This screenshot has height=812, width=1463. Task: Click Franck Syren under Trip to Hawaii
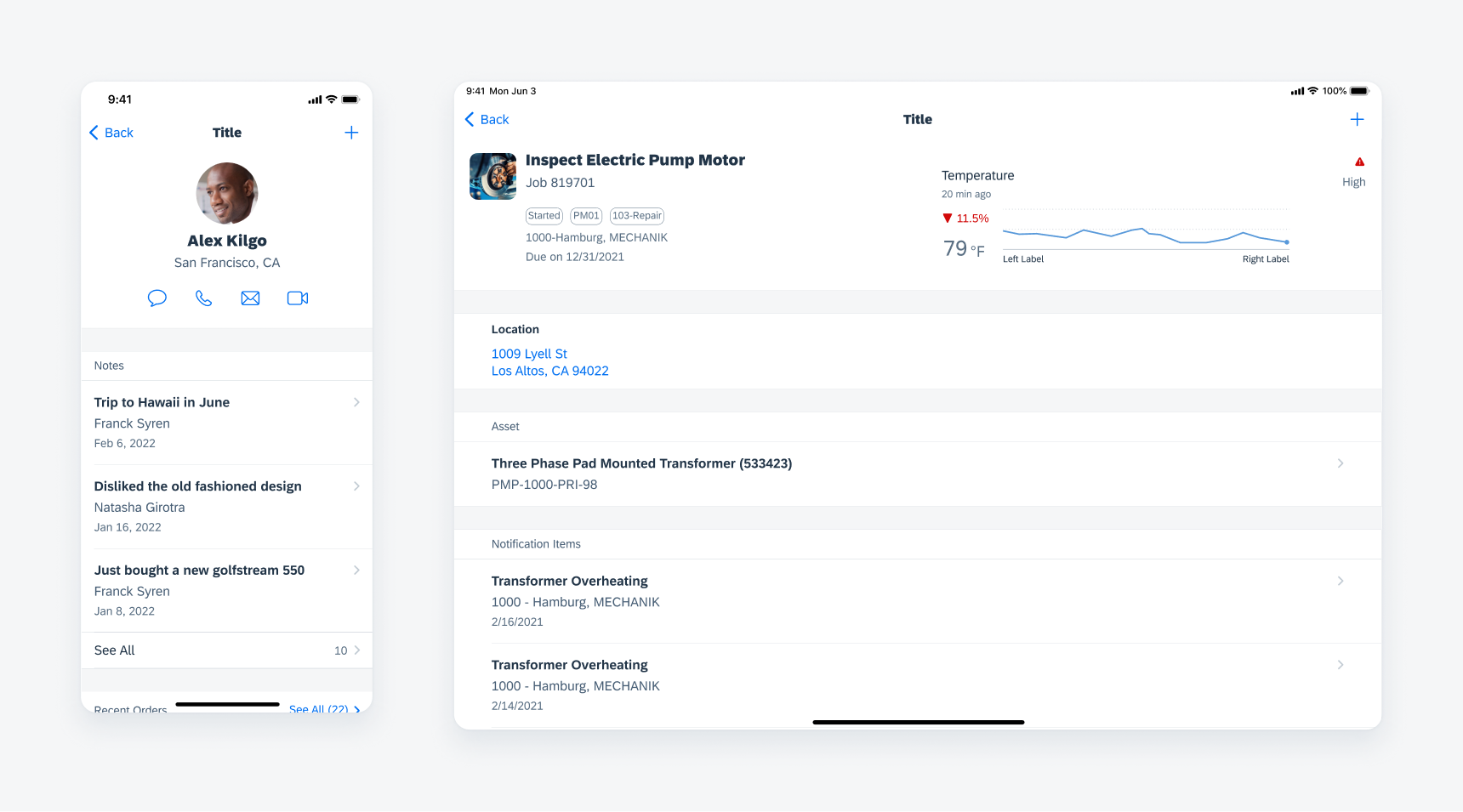(132, 423)
